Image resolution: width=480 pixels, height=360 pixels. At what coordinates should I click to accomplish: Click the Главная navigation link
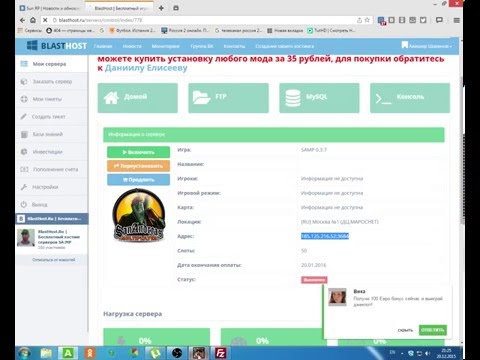tap(103, 46)
